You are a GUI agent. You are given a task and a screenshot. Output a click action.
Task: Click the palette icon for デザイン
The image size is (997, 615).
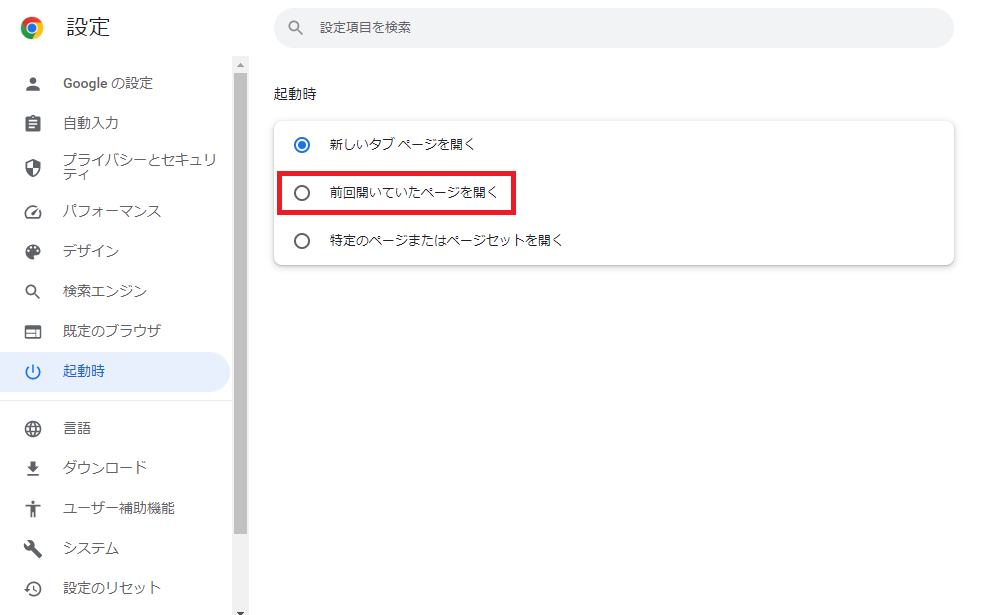click(33, 252)
